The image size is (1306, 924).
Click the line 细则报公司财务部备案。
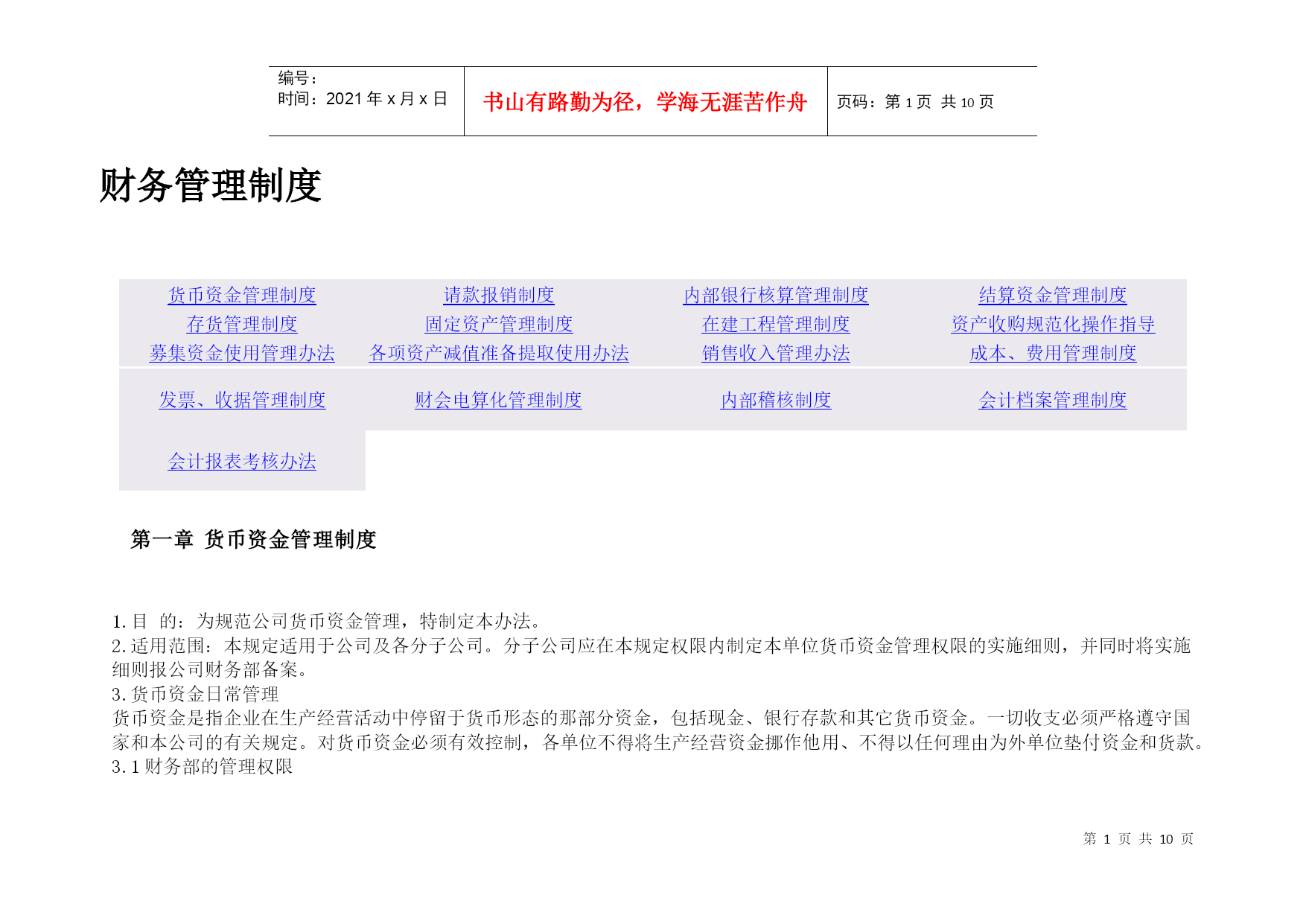click(x=209, y=670)
